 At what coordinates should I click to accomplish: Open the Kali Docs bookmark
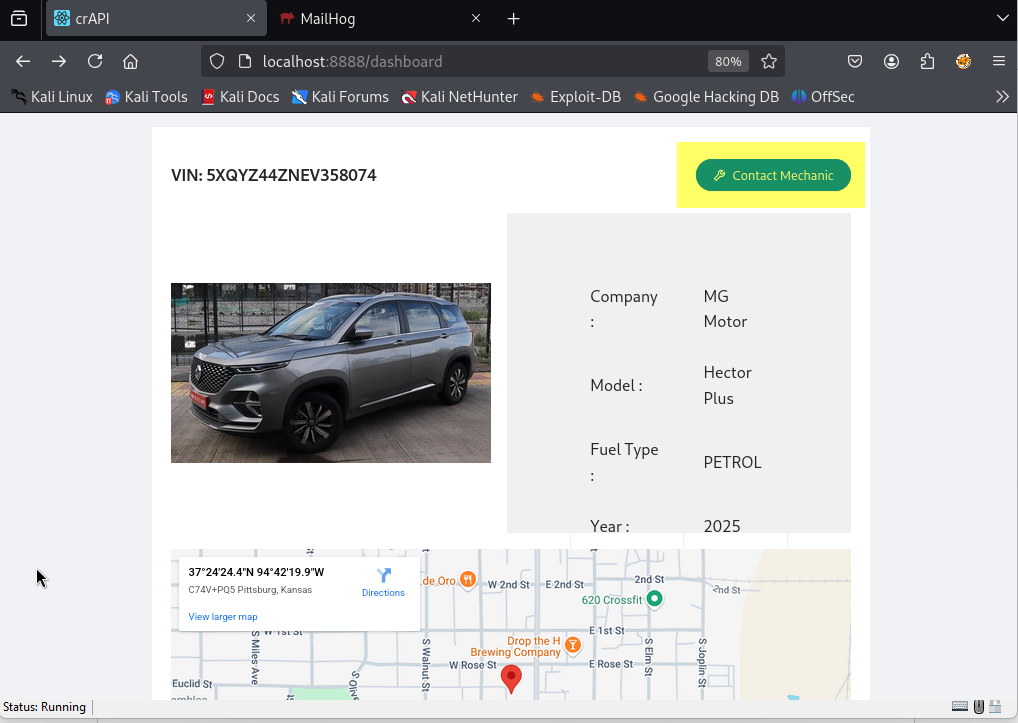[x=240, y=97]
